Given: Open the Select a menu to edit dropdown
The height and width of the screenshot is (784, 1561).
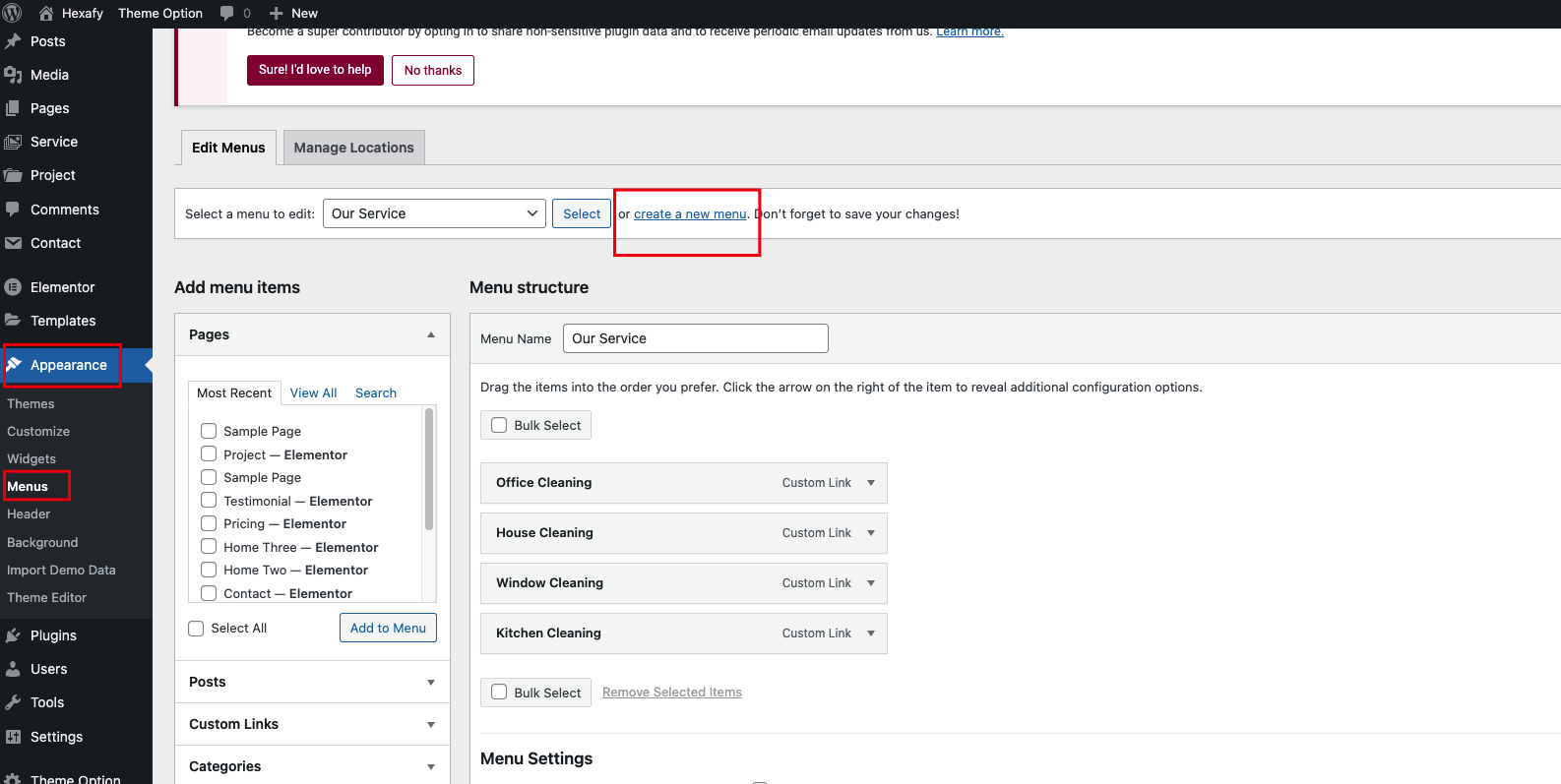Looking at the screenshot, I should (434, 213).
